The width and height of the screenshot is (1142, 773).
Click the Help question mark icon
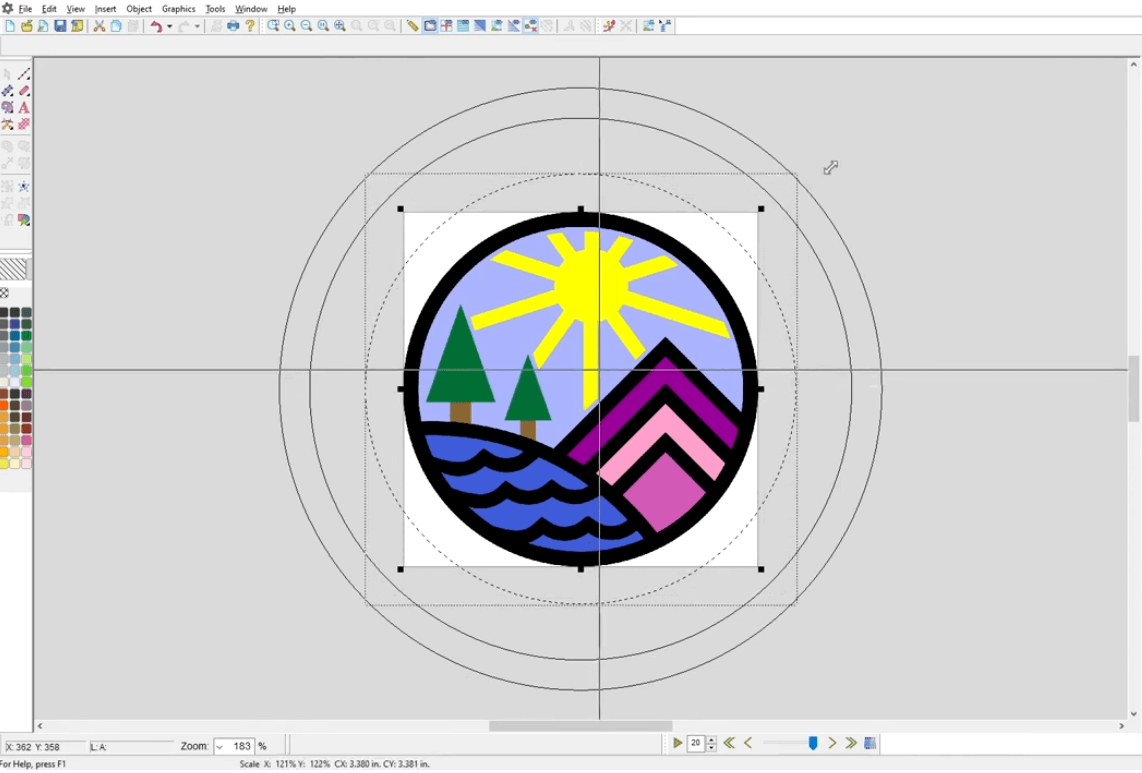(x=251, y=27)
